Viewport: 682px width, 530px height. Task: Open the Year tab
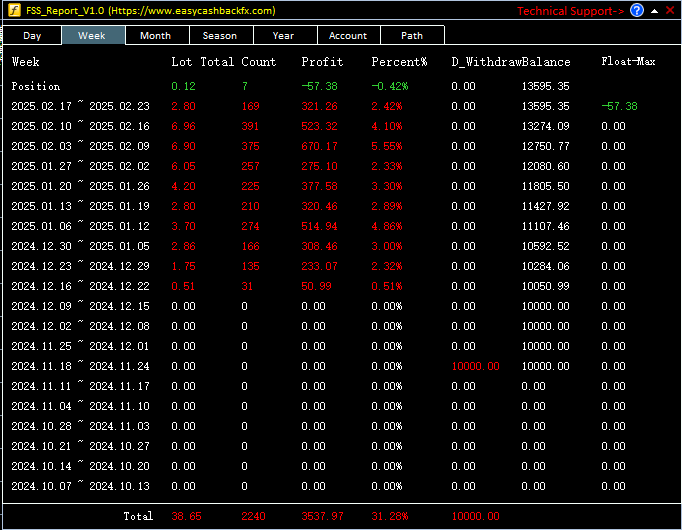[285, 36]
